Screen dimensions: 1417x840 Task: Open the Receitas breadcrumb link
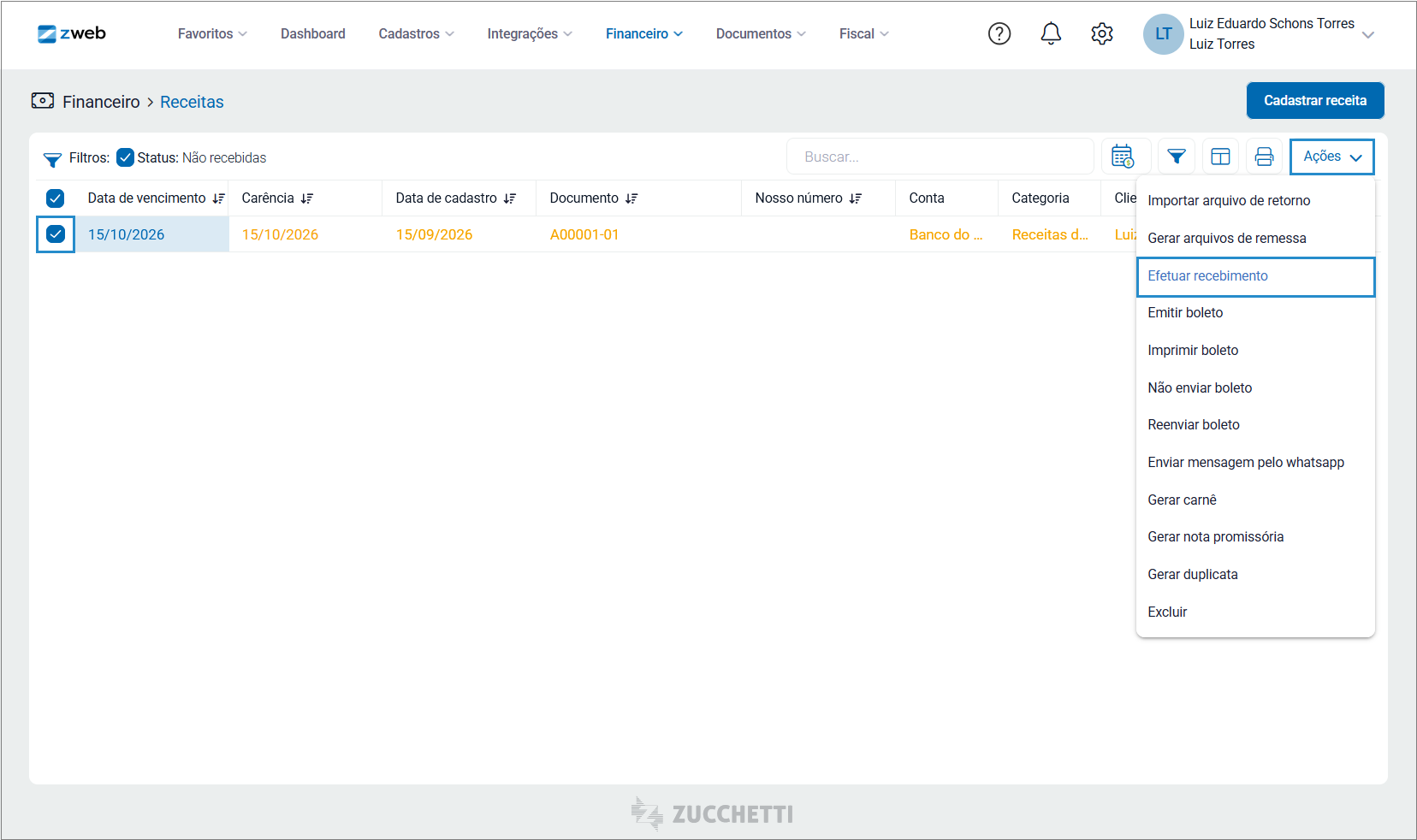click(192, 102)
